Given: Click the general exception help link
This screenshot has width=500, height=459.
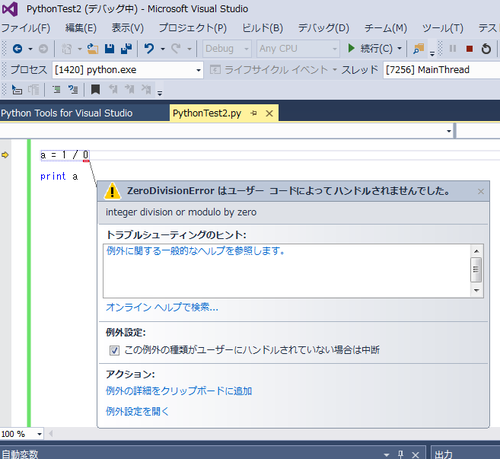Looking at the screenshot, I should [195, 251].
